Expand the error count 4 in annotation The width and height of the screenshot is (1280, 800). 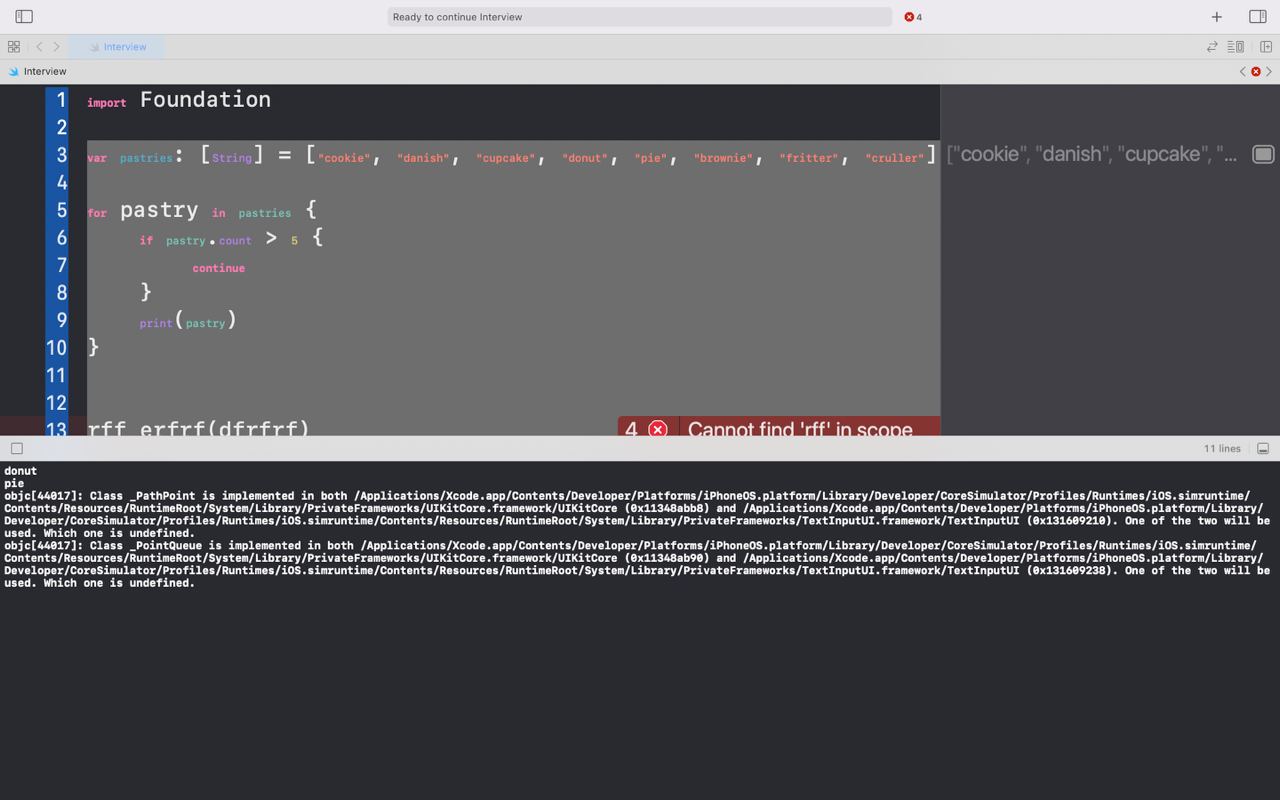coord(631,429)
